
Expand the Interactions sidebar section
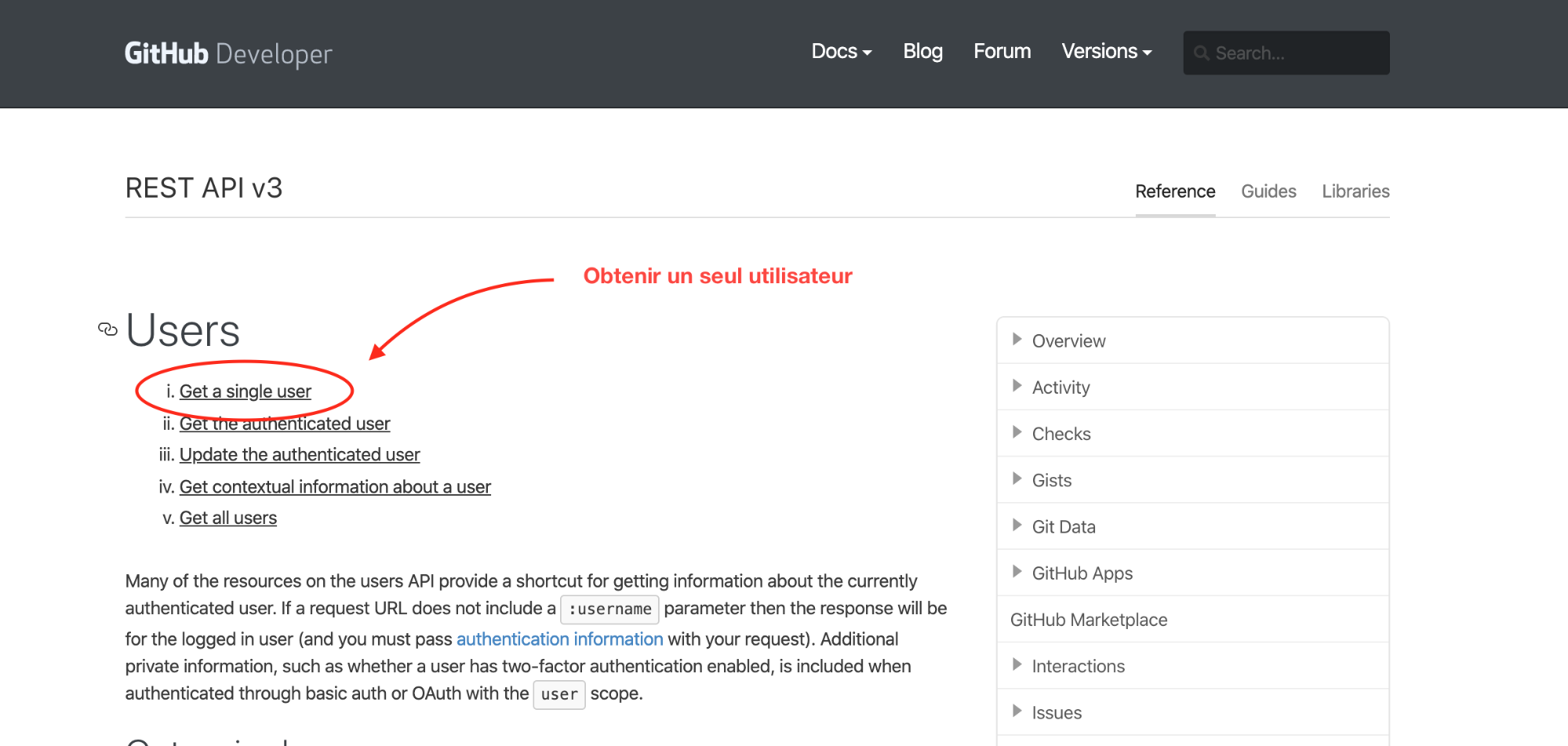click(1017, 665)
